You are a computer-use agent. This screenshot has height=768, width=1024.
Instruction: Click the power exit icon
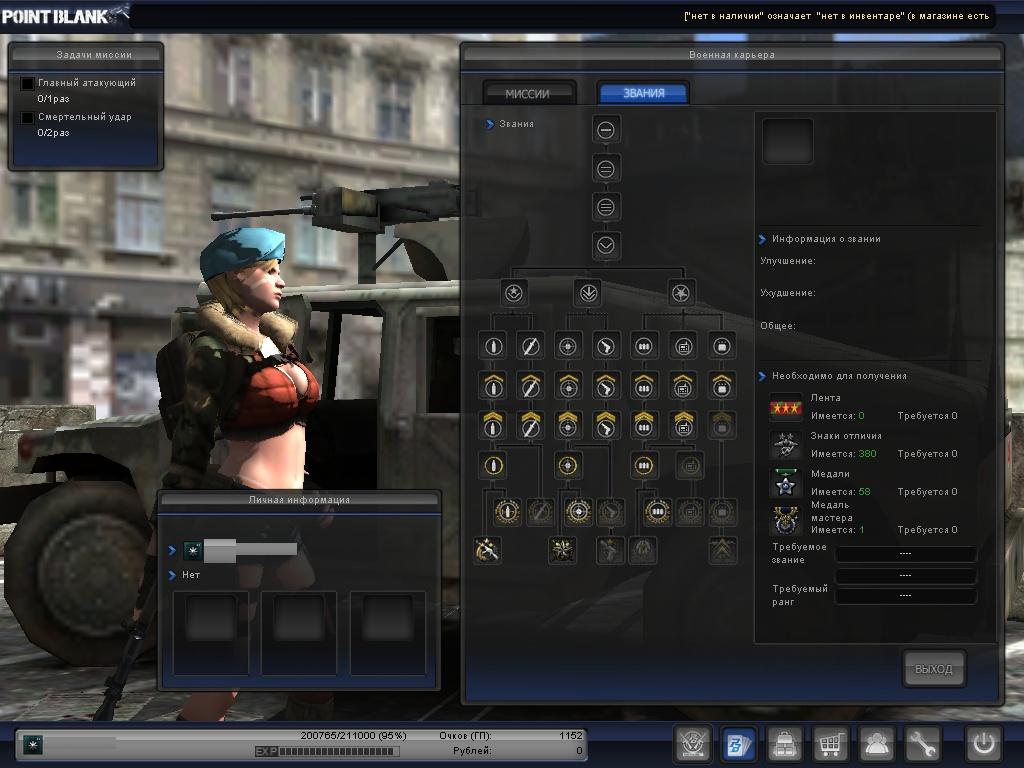pyautogui.click(x=983, y=745)
